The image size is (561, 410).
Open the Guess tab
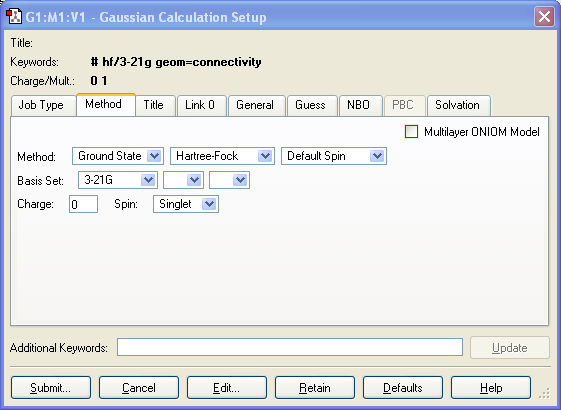312,105
